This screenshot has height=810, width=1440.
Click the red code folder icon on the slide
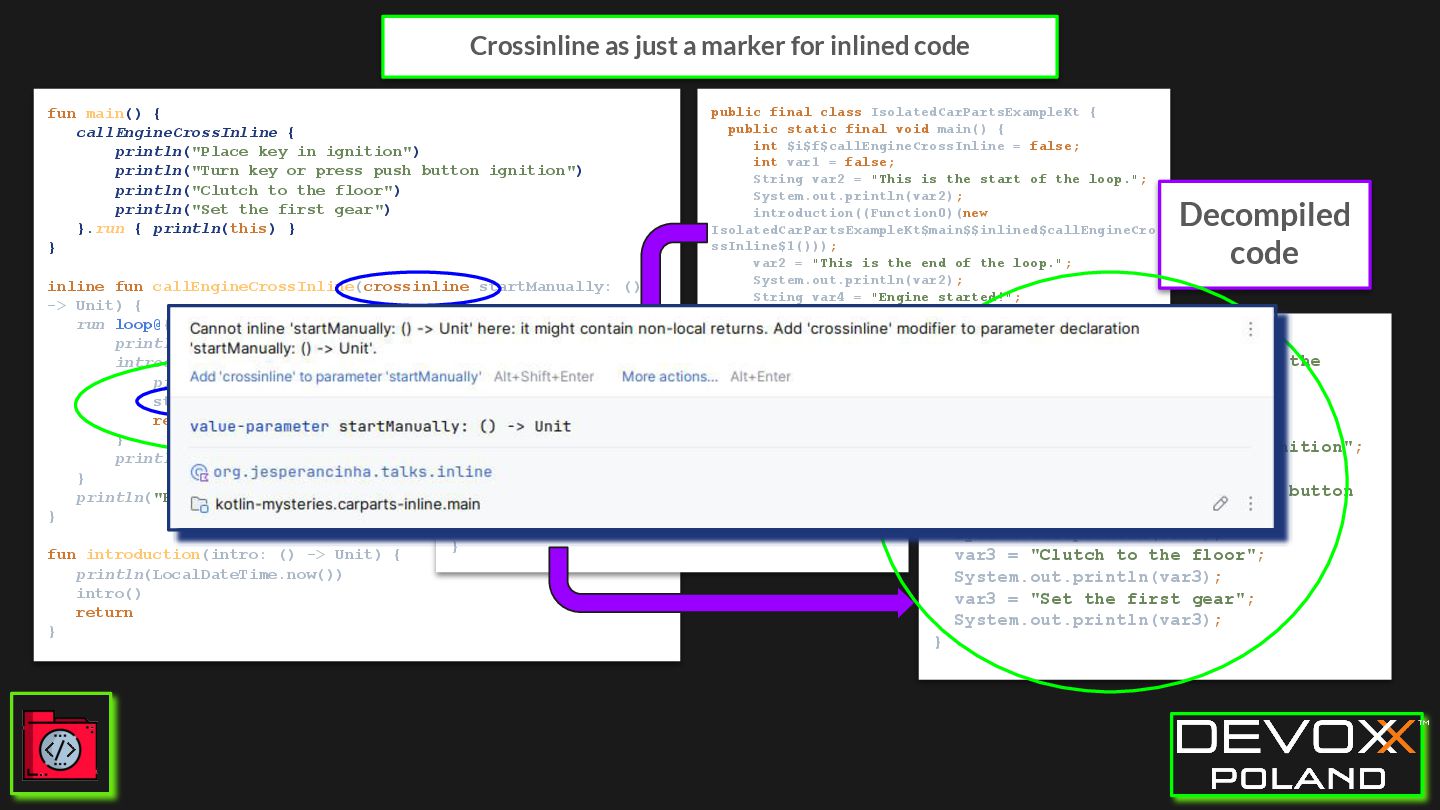[x=60, y=744]
